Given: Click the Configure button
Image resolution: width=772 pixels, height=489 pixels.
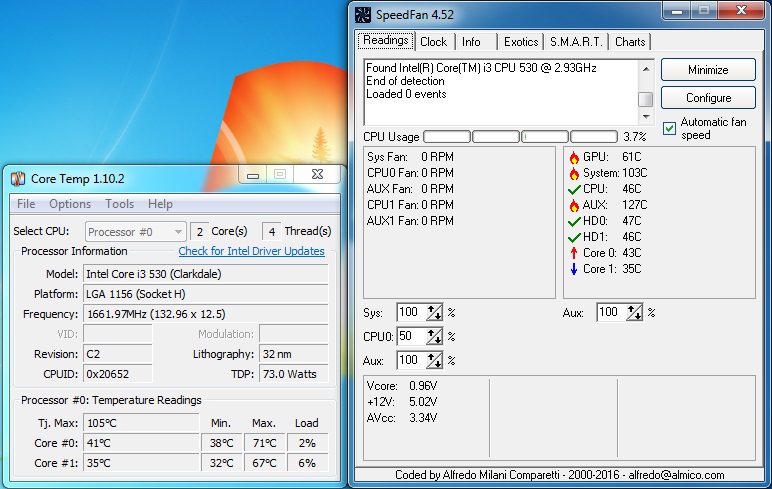Looking at the screenshot, I should pyautogui.click(x=708, y=98).
